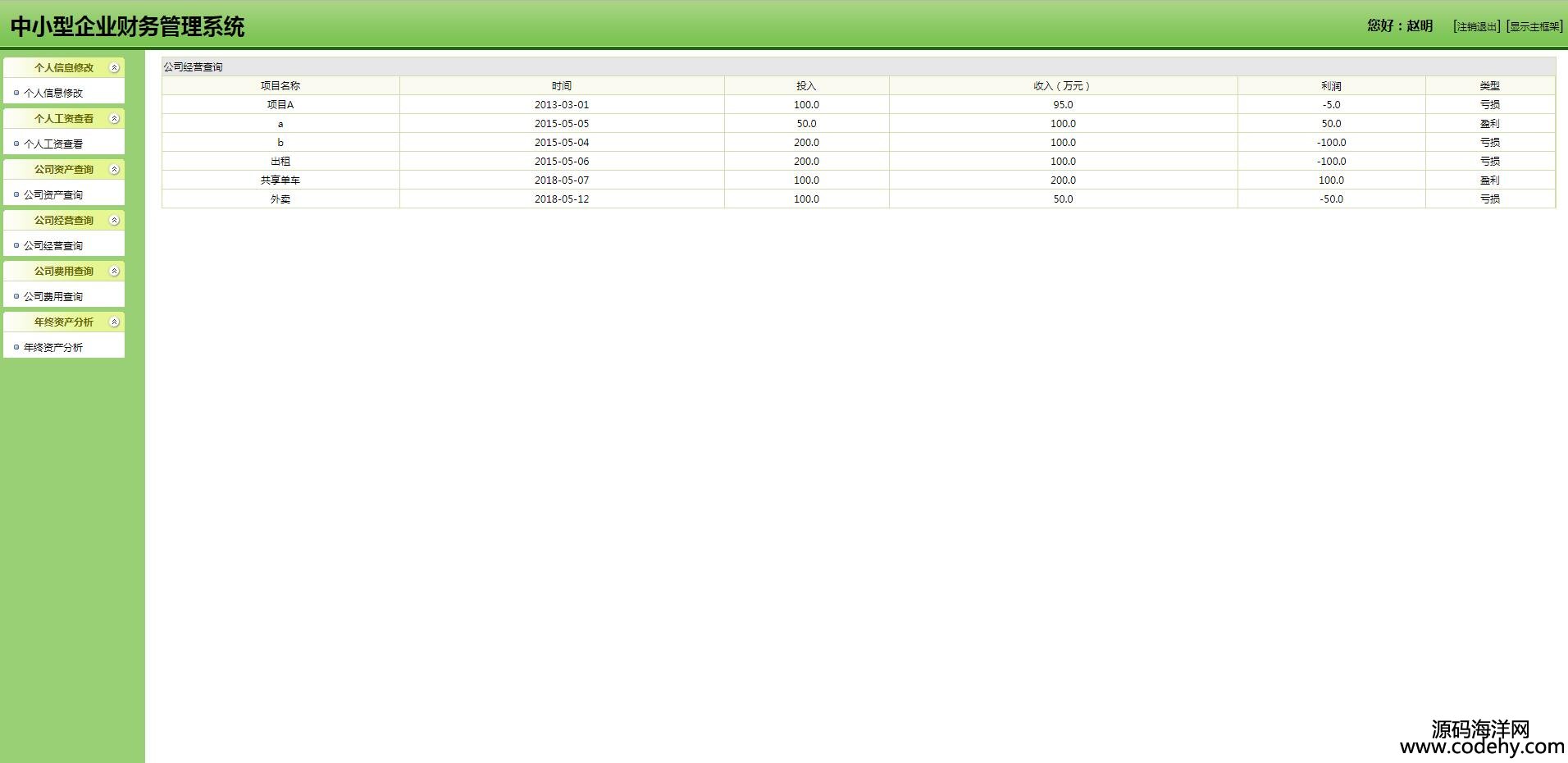Click date 2018-05-12

point(562,199)
